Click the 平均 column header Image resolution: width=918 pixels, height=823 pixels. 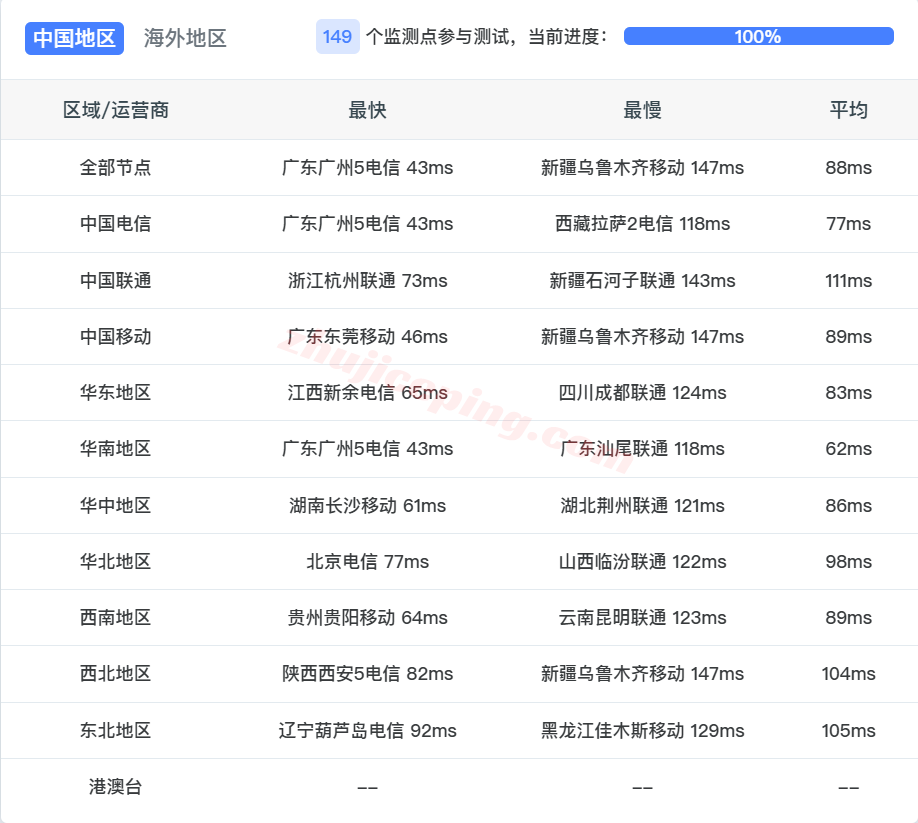(x=848, y=110)
